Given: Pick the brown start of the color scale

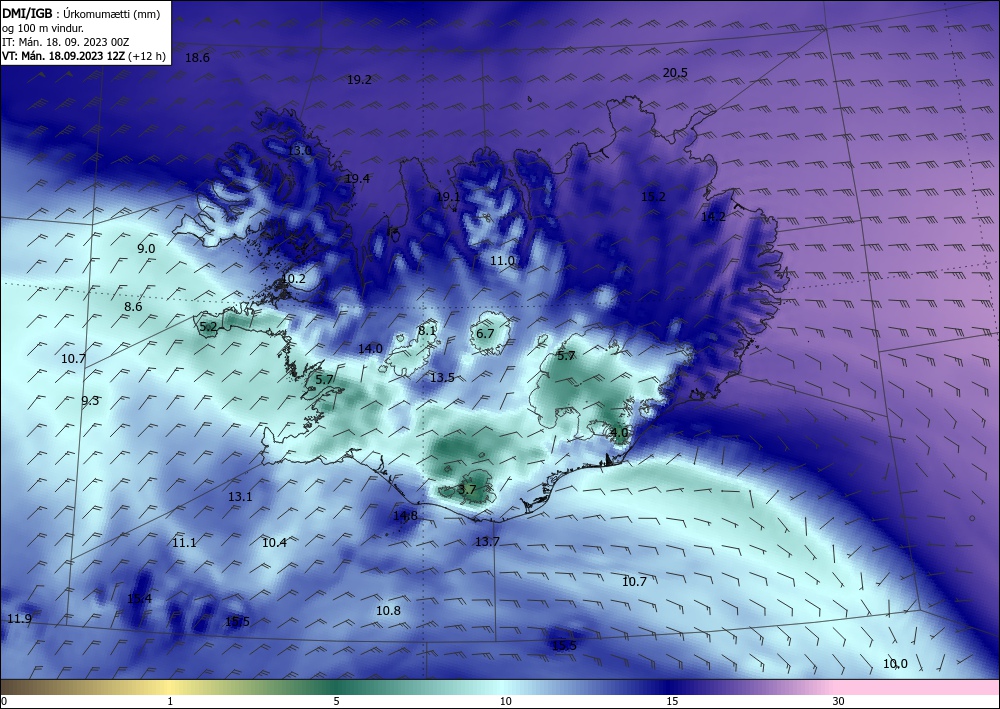Looking at the screenshot, I should pos(19,687).
